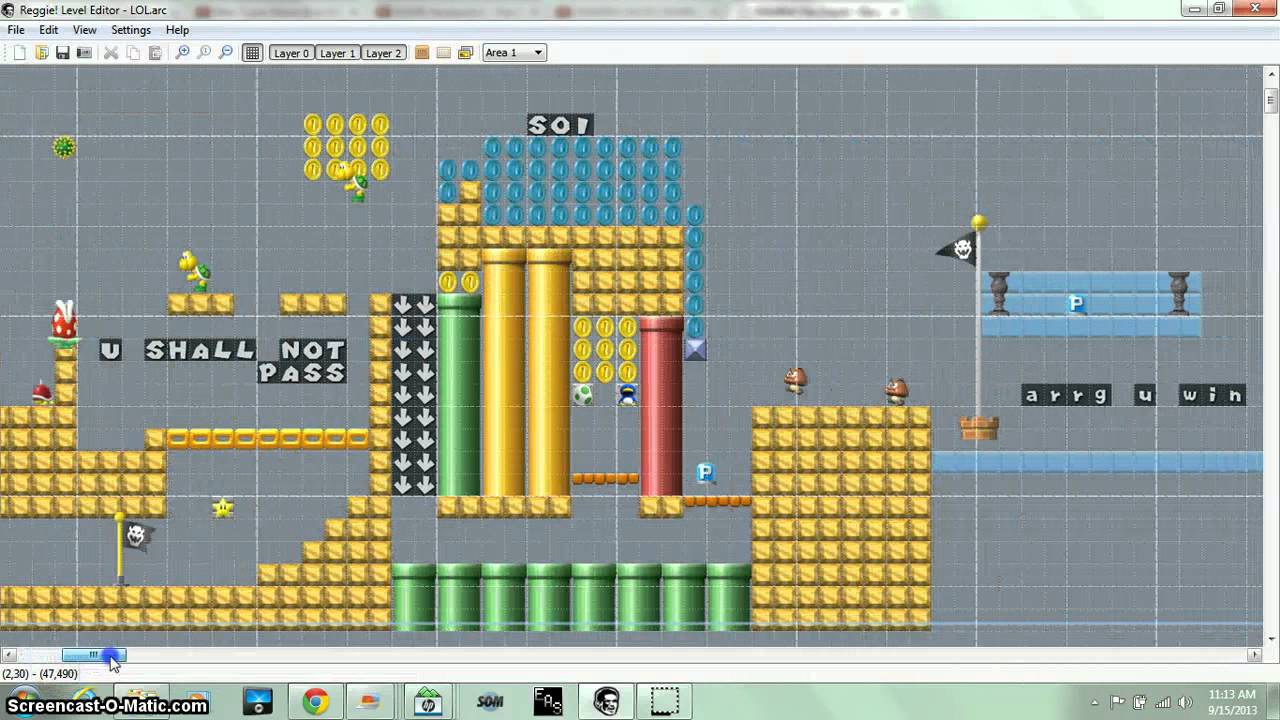Click the 'PASS' block text
Image resolution: width=1280 pixels, height=720 pixels.
coord(302,373)
